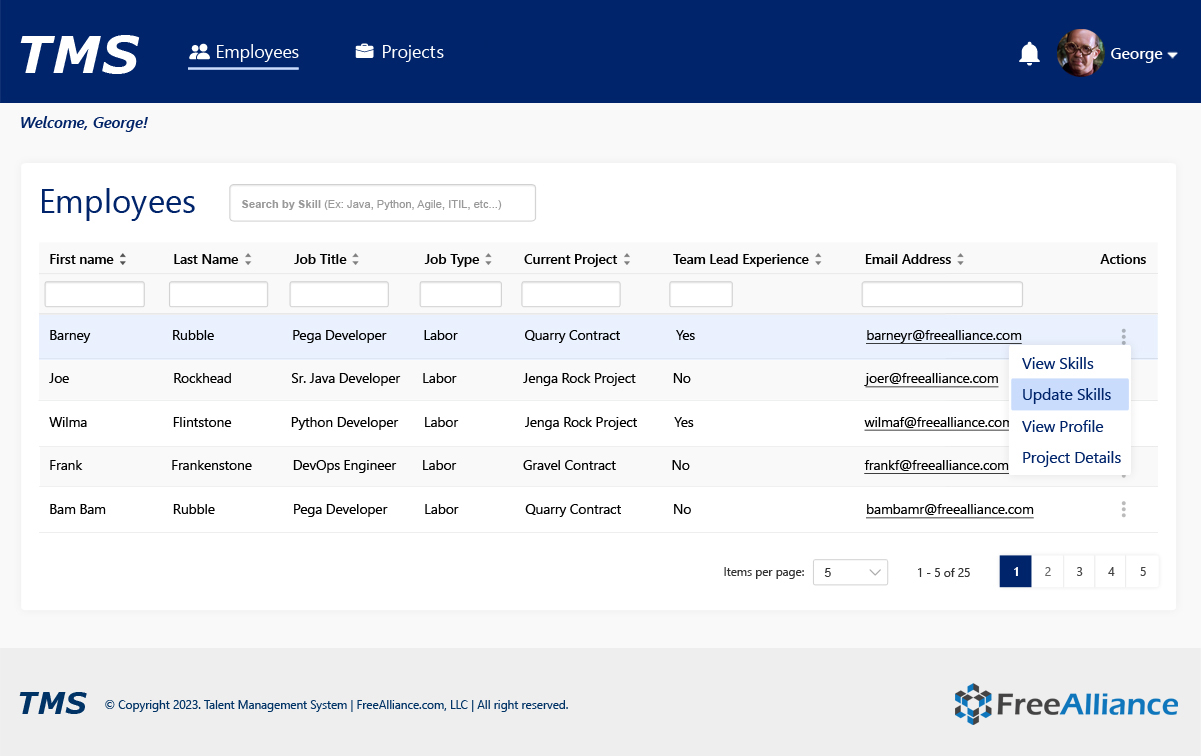Screen dimensions: 1201x756
Task: Open the Items per page dropdown
Action: point(850,572)
